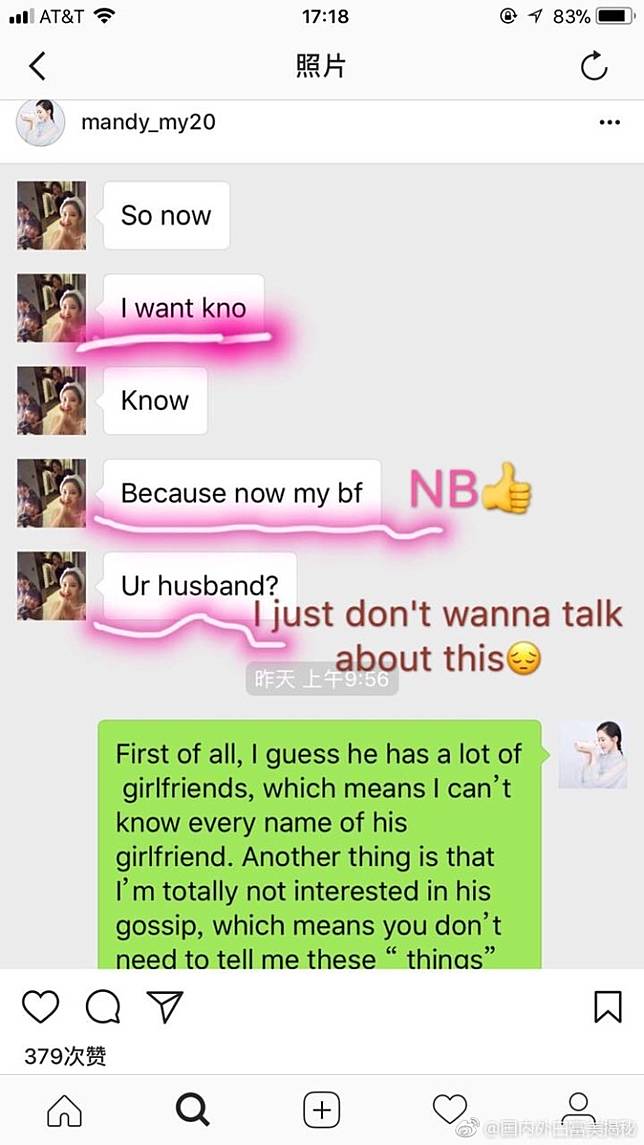Tap mandy_my20 profile avatar
The image size is (644, 1145).
(x=41, y=123)
